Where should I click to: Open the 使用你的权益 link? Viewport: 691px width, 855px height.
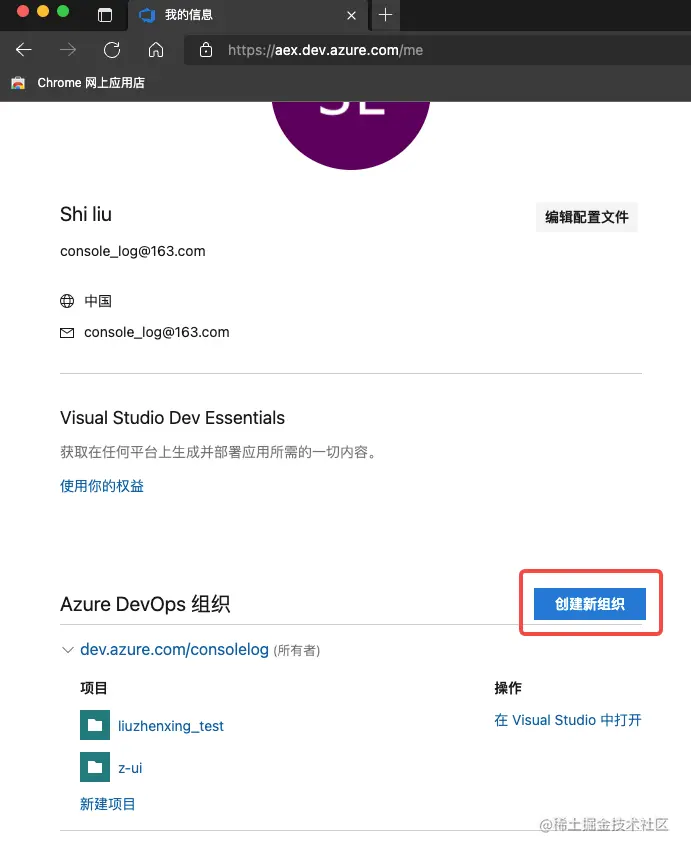coord(102,486)
